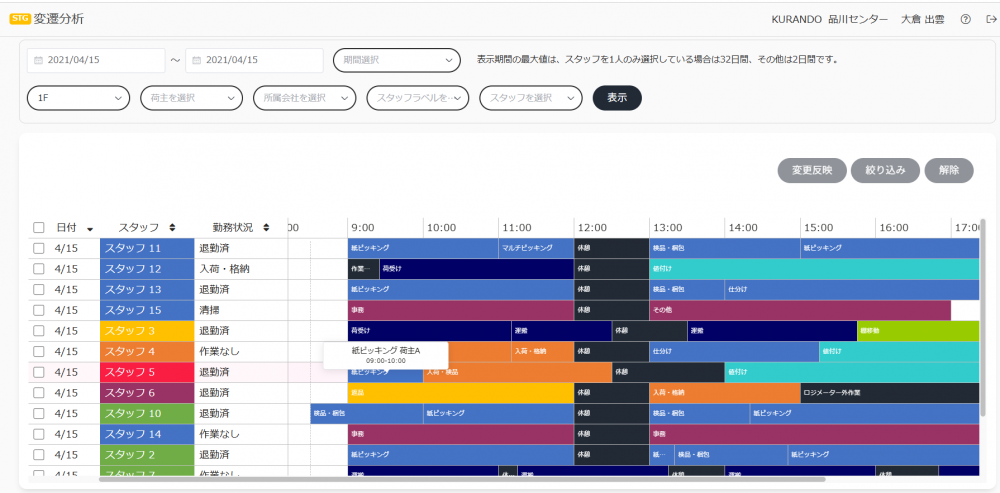The width and height of the screenshot is (1000, 493).
Task: Click the logout icon in header
Action: pos(987,19)
